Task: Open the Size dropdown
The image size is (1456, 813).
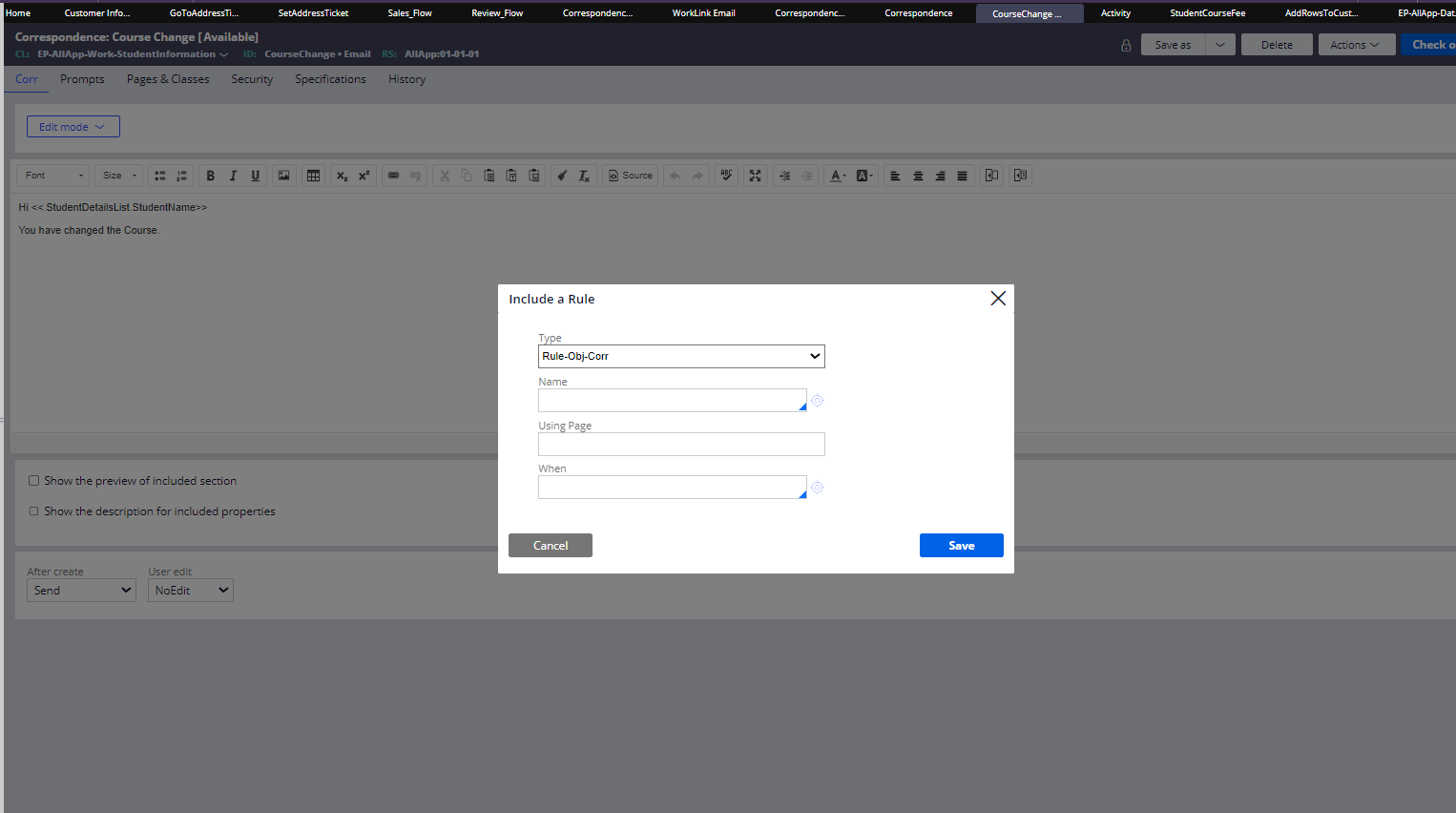Action: coord(119,176)
